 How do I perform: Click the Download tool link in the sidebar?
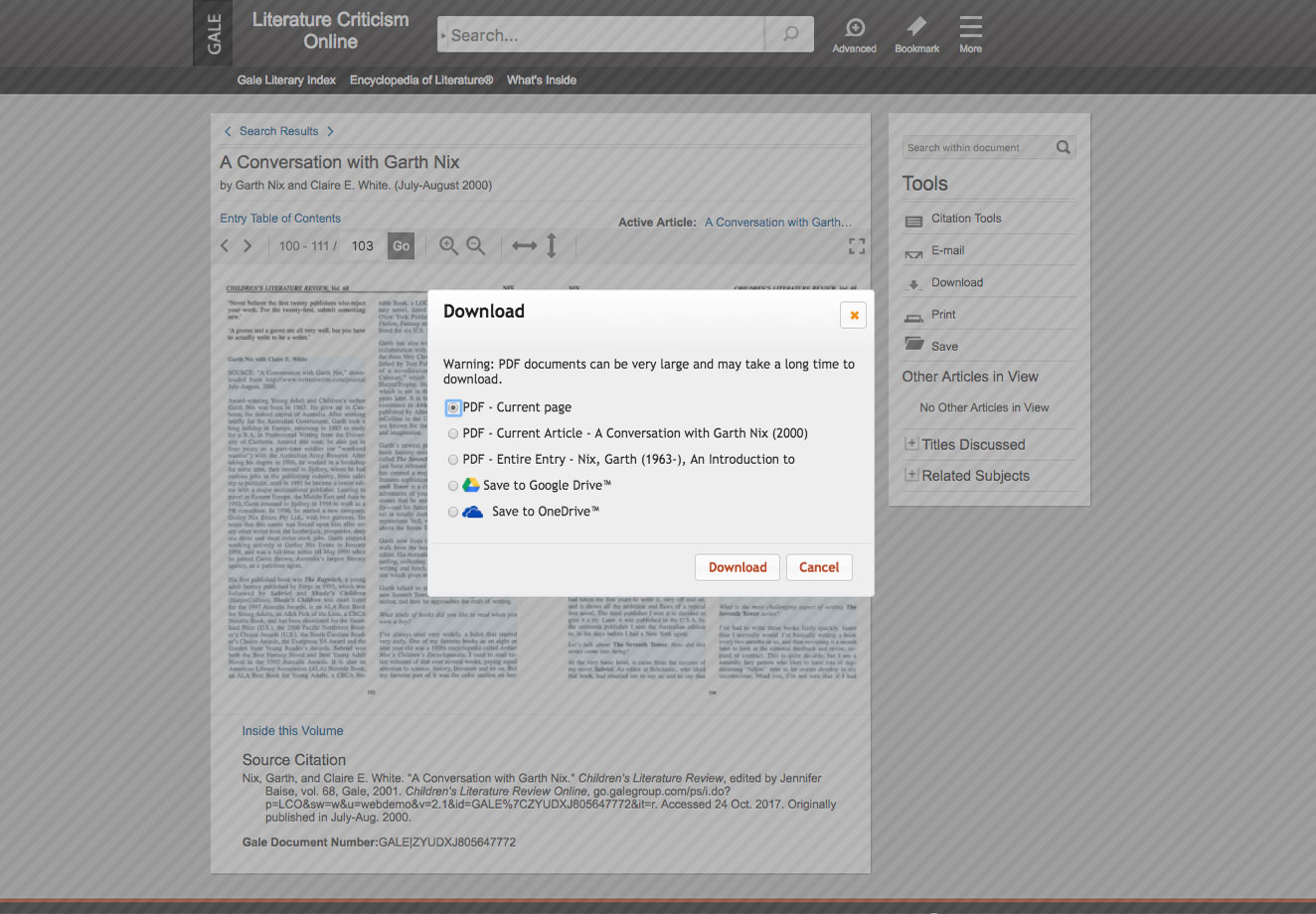tap(957, 282)
